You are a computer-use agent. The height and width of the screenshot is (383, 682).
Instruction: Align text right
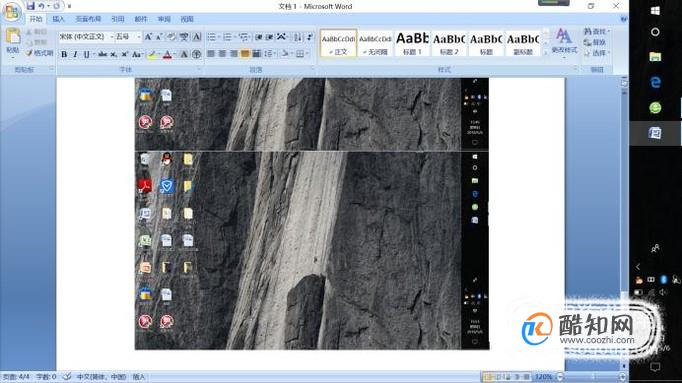coord(234,54)
